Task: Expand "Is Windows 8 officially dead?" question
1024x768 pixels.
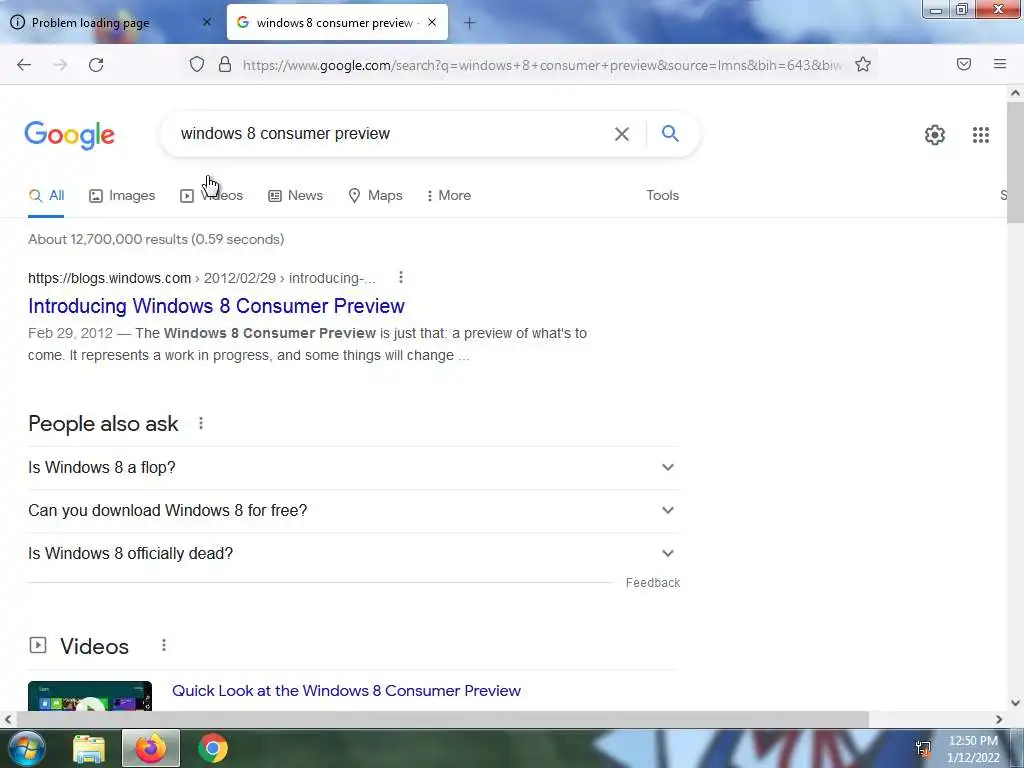Action: click(354, 554)
